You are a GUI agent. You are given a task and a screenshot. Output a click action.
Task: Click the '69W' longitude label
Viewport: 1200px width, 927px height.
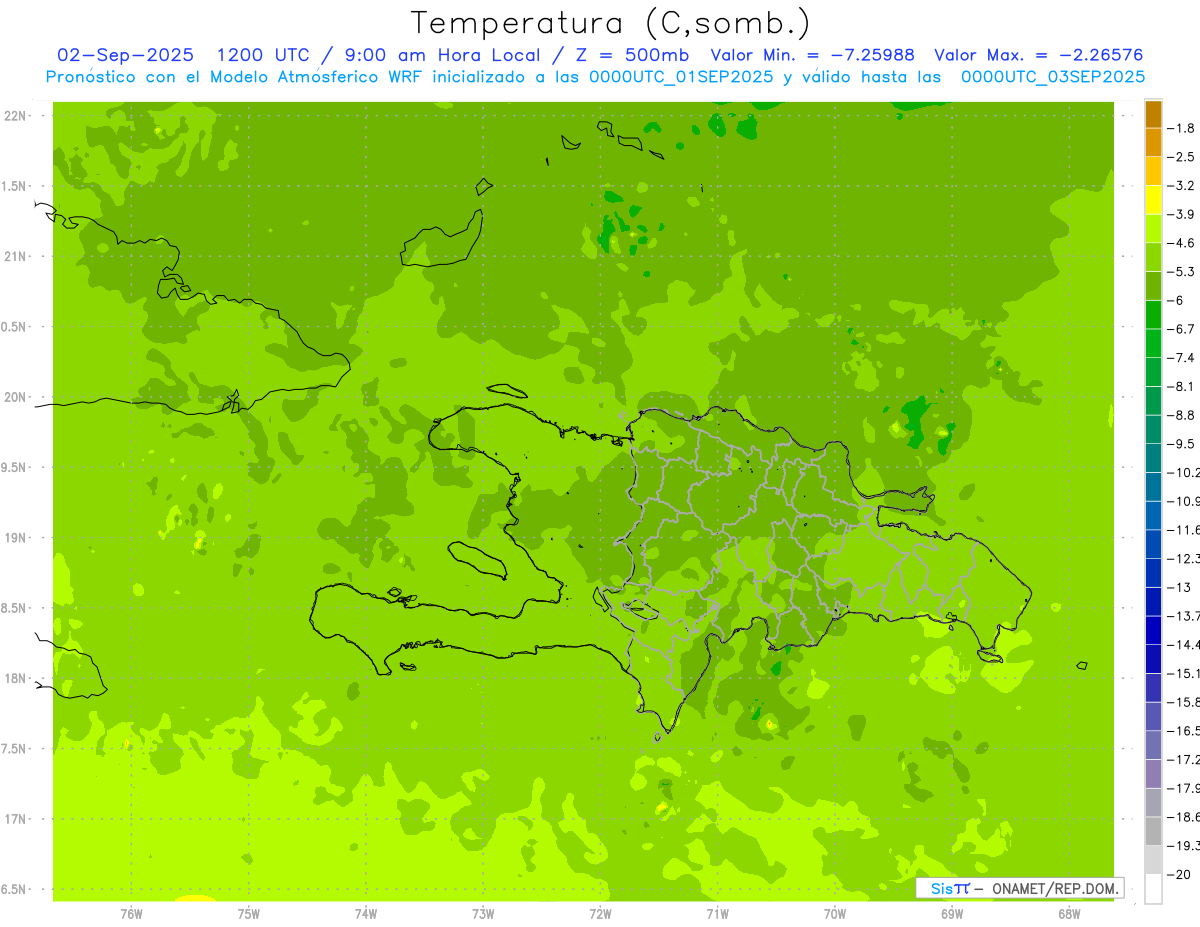click(x=952, y=913)
